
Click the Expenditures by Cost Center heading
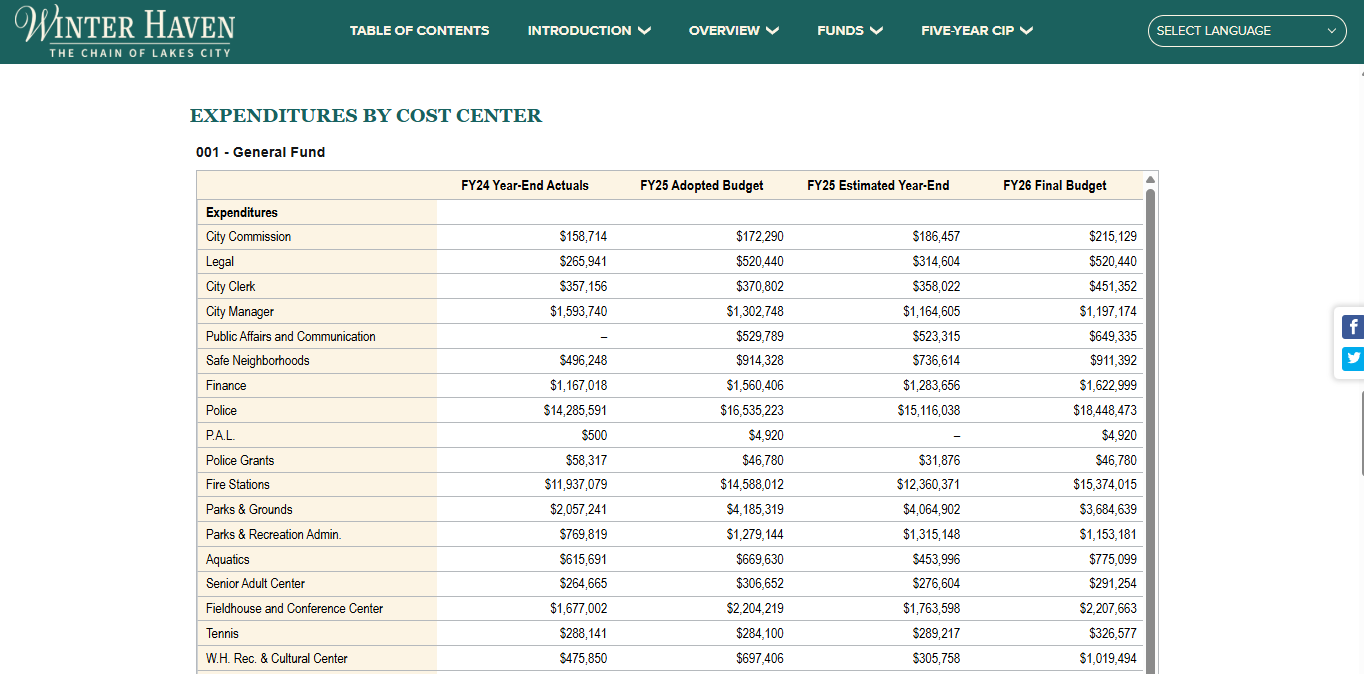pyautogui.click(x=366, y=116)
